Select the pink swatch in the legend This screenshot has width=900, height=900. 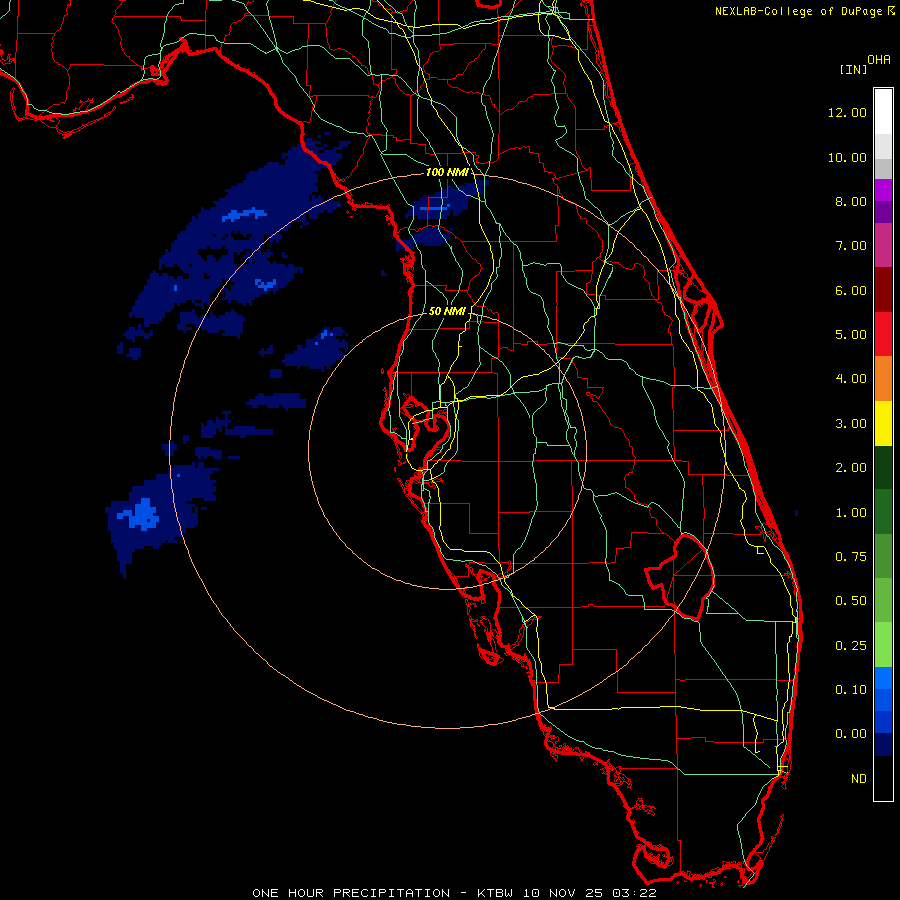(x=883, y=245)
